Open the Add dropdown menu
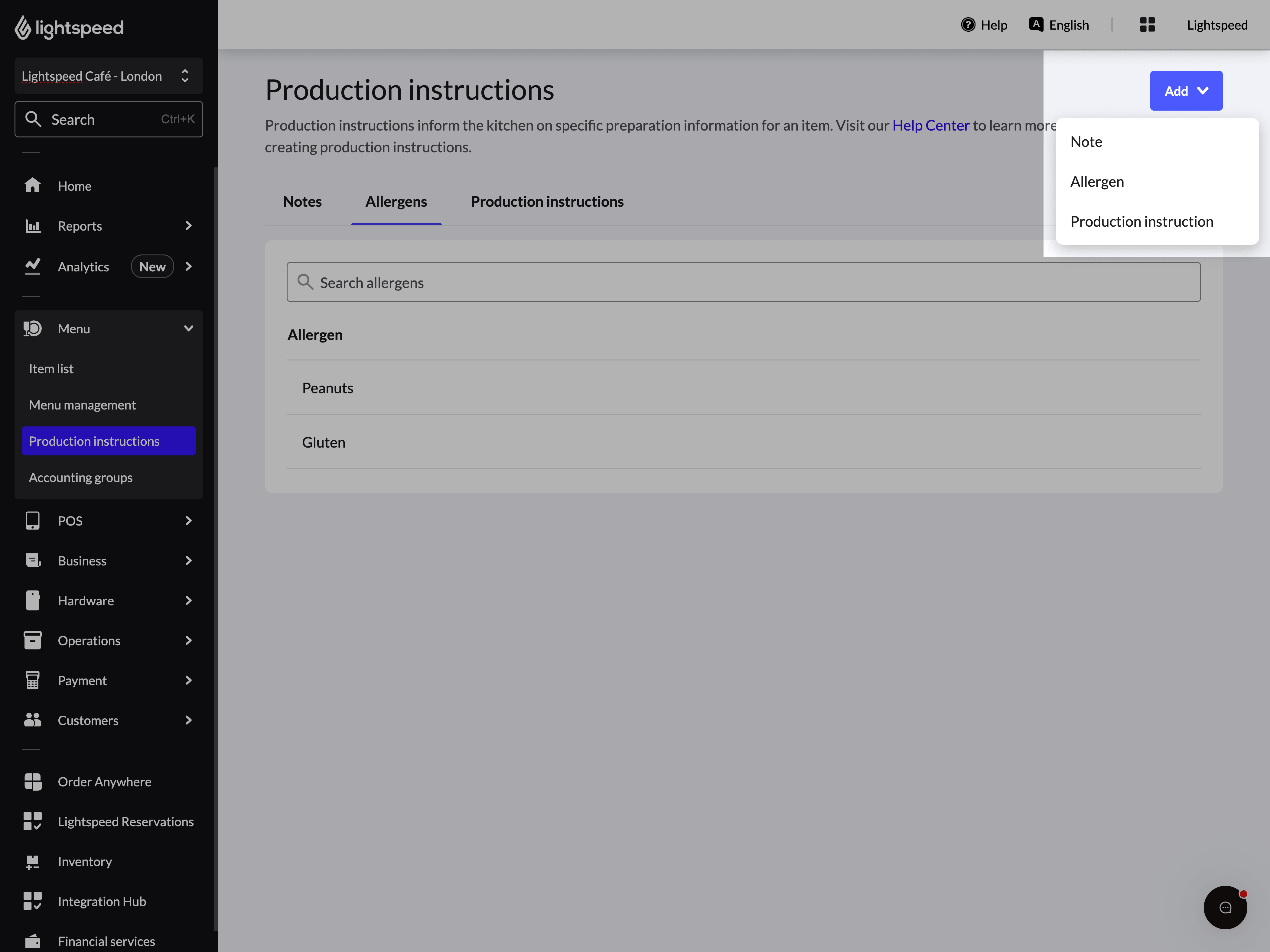 tap(1186, 90)
